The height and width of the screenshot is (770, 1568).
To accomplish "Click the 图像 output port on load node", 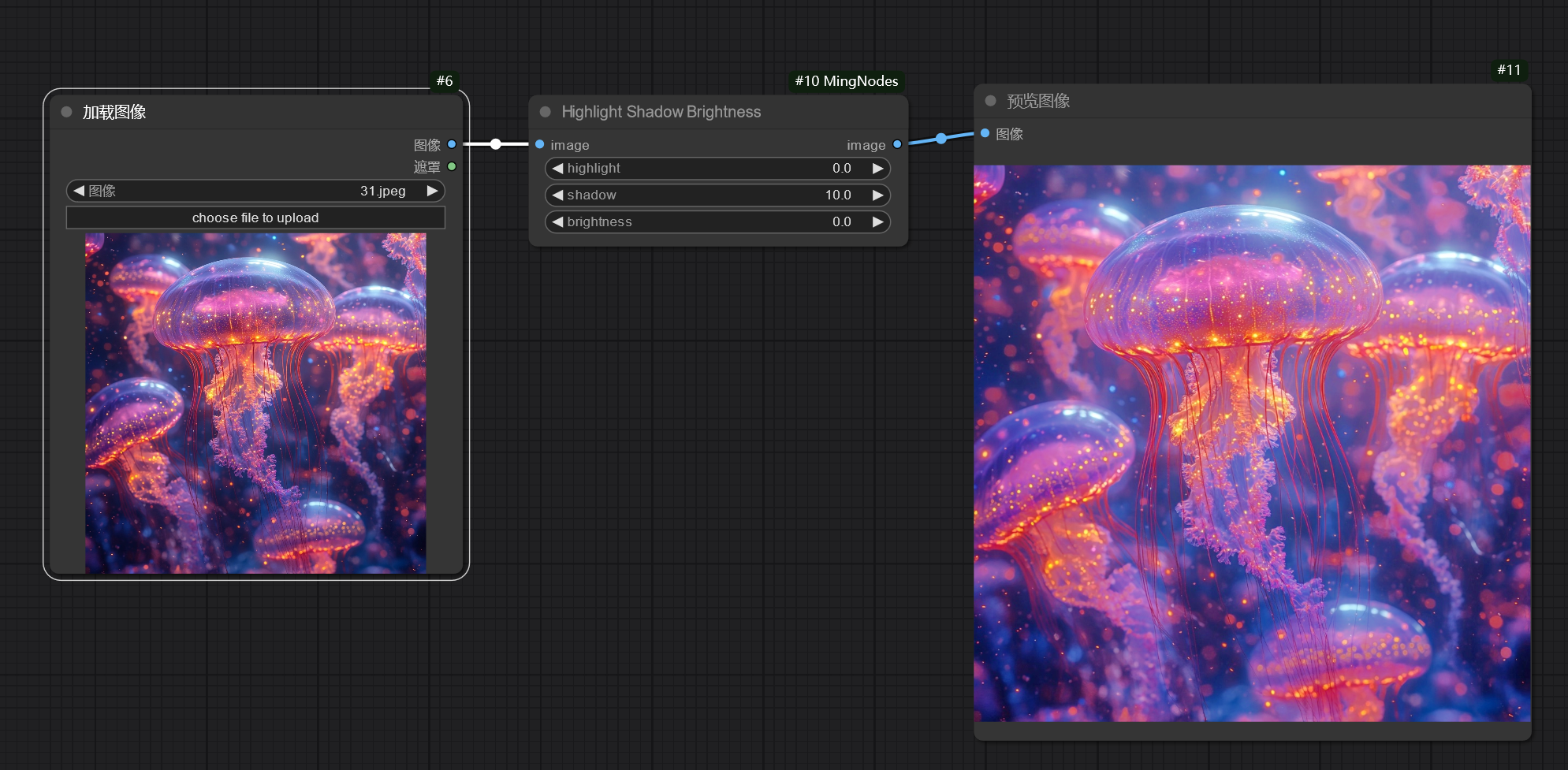I will pos(452,144).
